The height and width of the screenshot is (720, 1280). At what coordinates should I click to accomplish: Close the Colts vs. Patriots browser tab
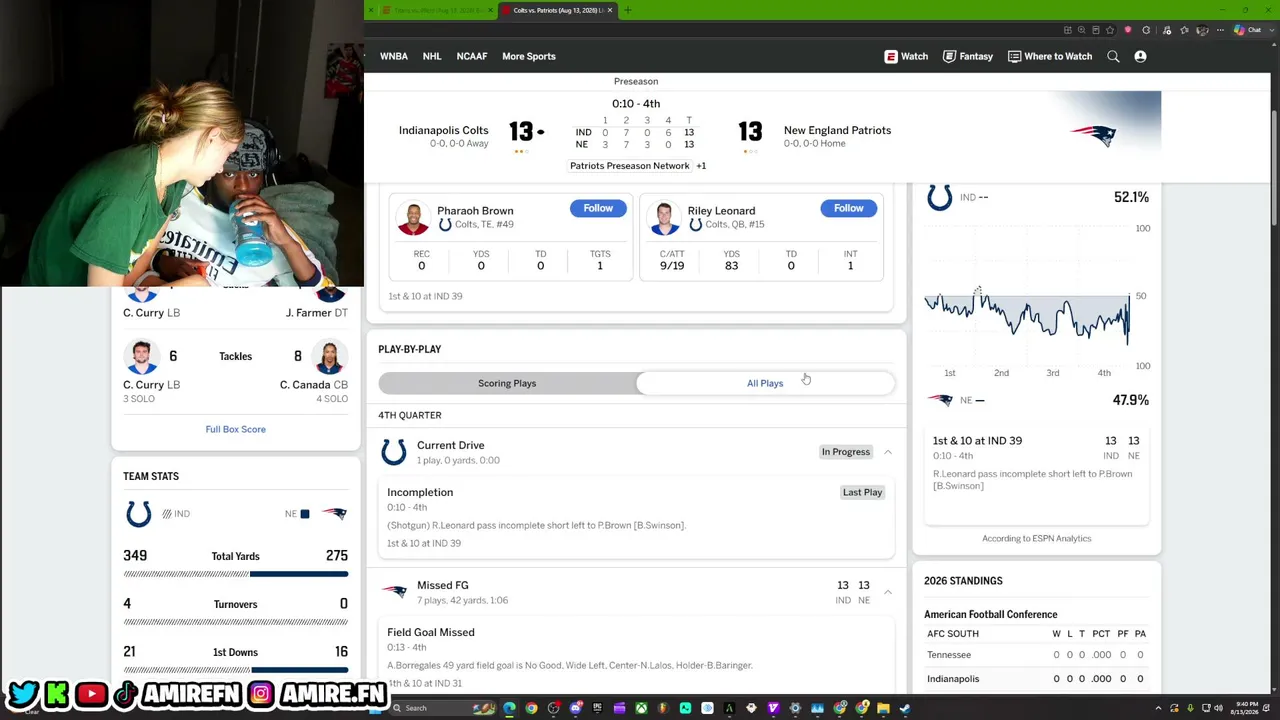click(x=609, y=10)
